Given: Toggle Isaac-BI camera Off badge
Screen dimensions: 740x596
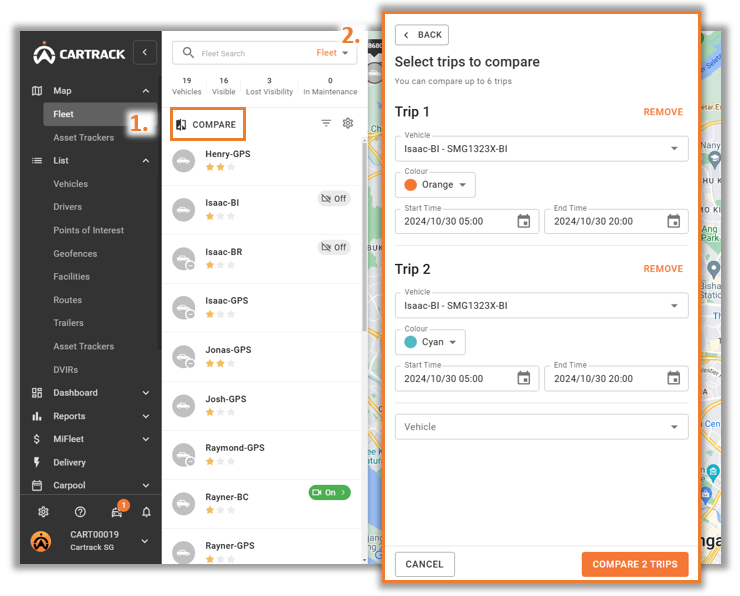Looking at the screenshot, I should pyautogui.click(x=334, y=199).
